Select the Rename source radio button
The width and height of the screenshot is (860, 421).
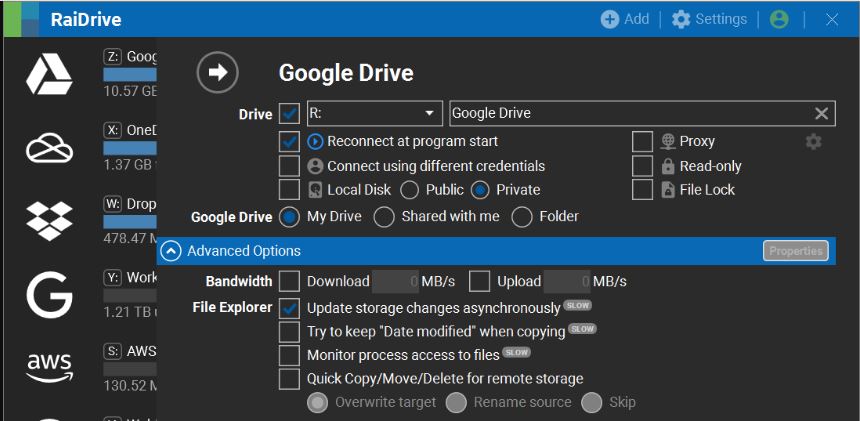point(456,403)
